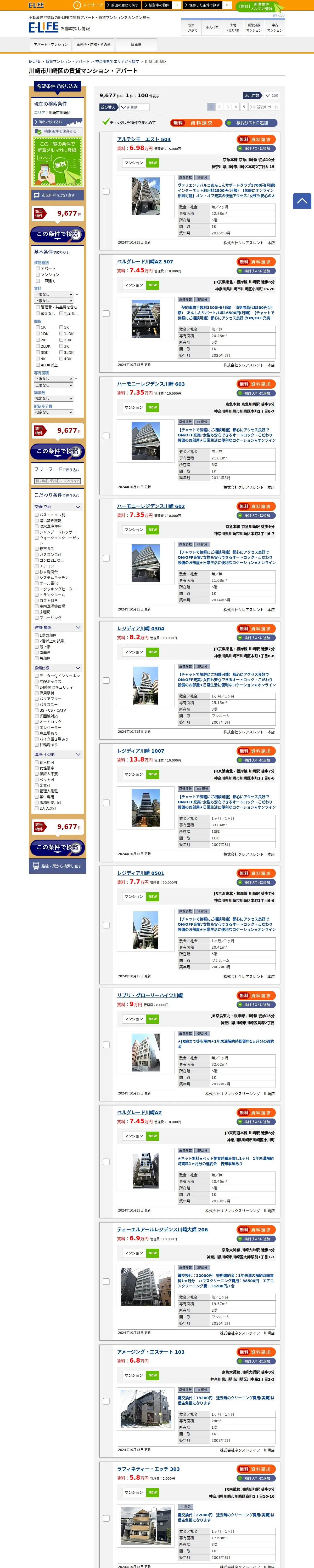Click 資料請求 for アルテシモ エスト 504
The height and width of the screenshot is (1568, 314).
[256, 139]
